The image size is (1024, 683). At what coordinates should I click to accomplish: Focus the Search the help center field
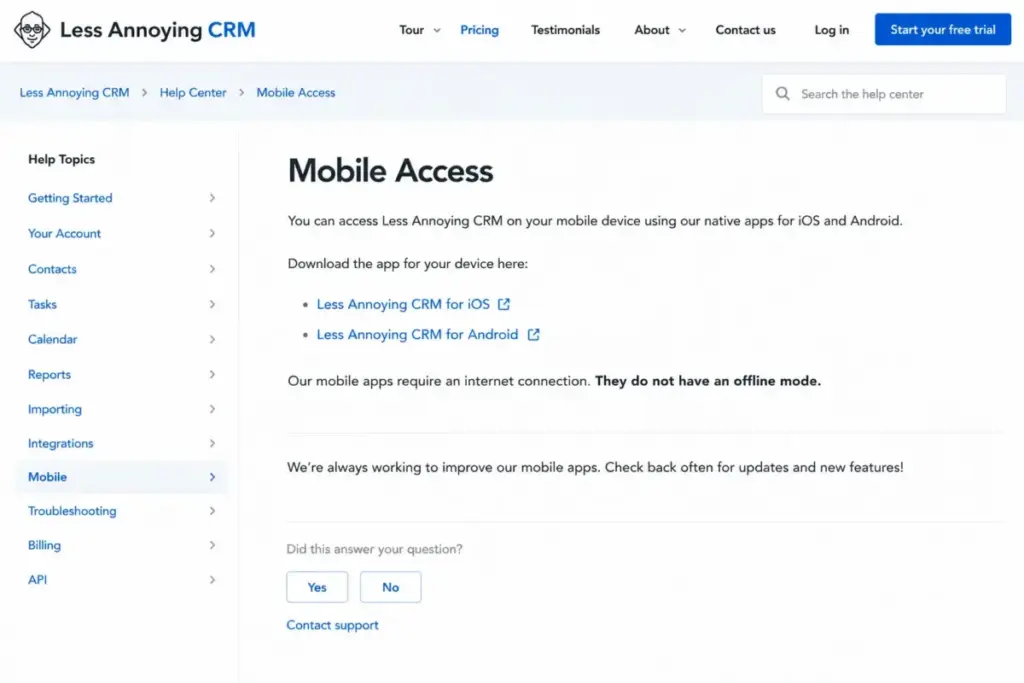[x=884, y=94]
